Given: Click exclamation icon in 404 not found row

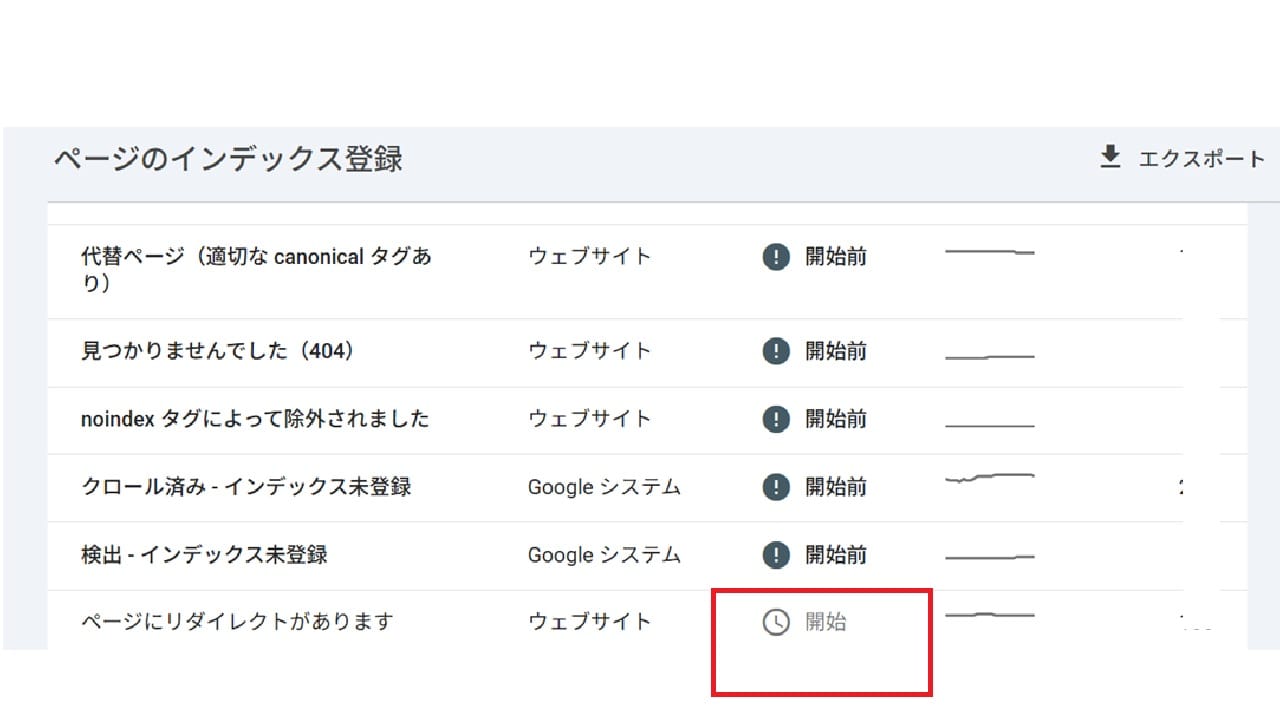Looking at the screenshot, I should (x=776, y=351).
